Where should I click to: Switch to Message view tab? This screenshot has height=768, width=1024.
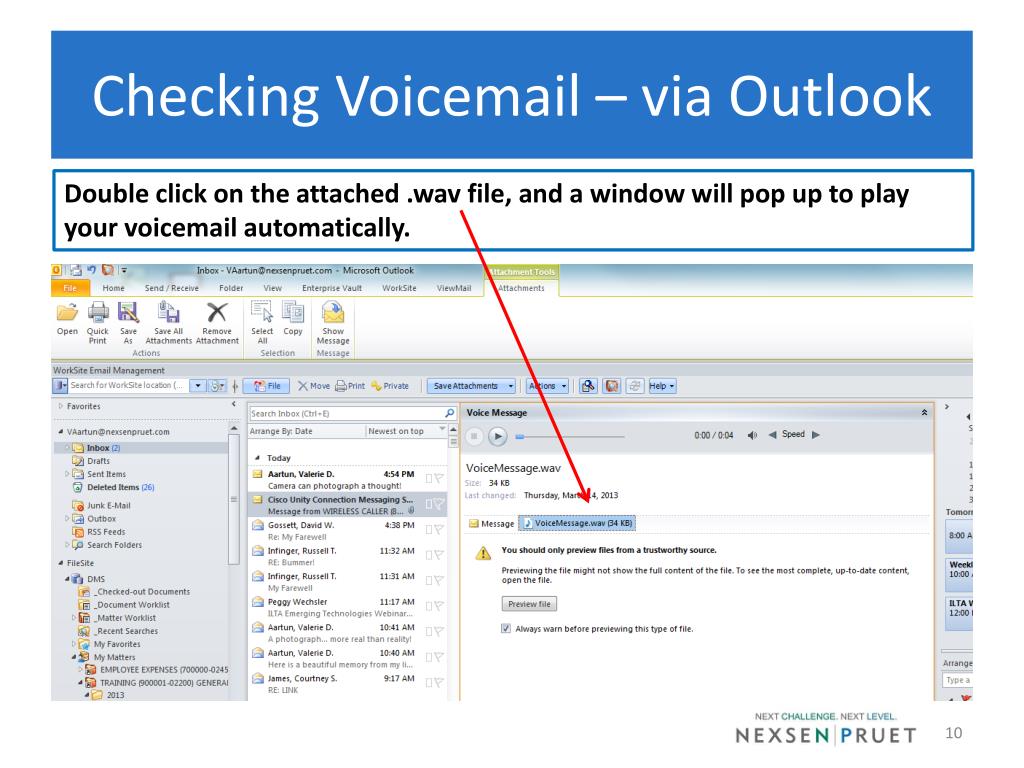click(x=492, y=524)
